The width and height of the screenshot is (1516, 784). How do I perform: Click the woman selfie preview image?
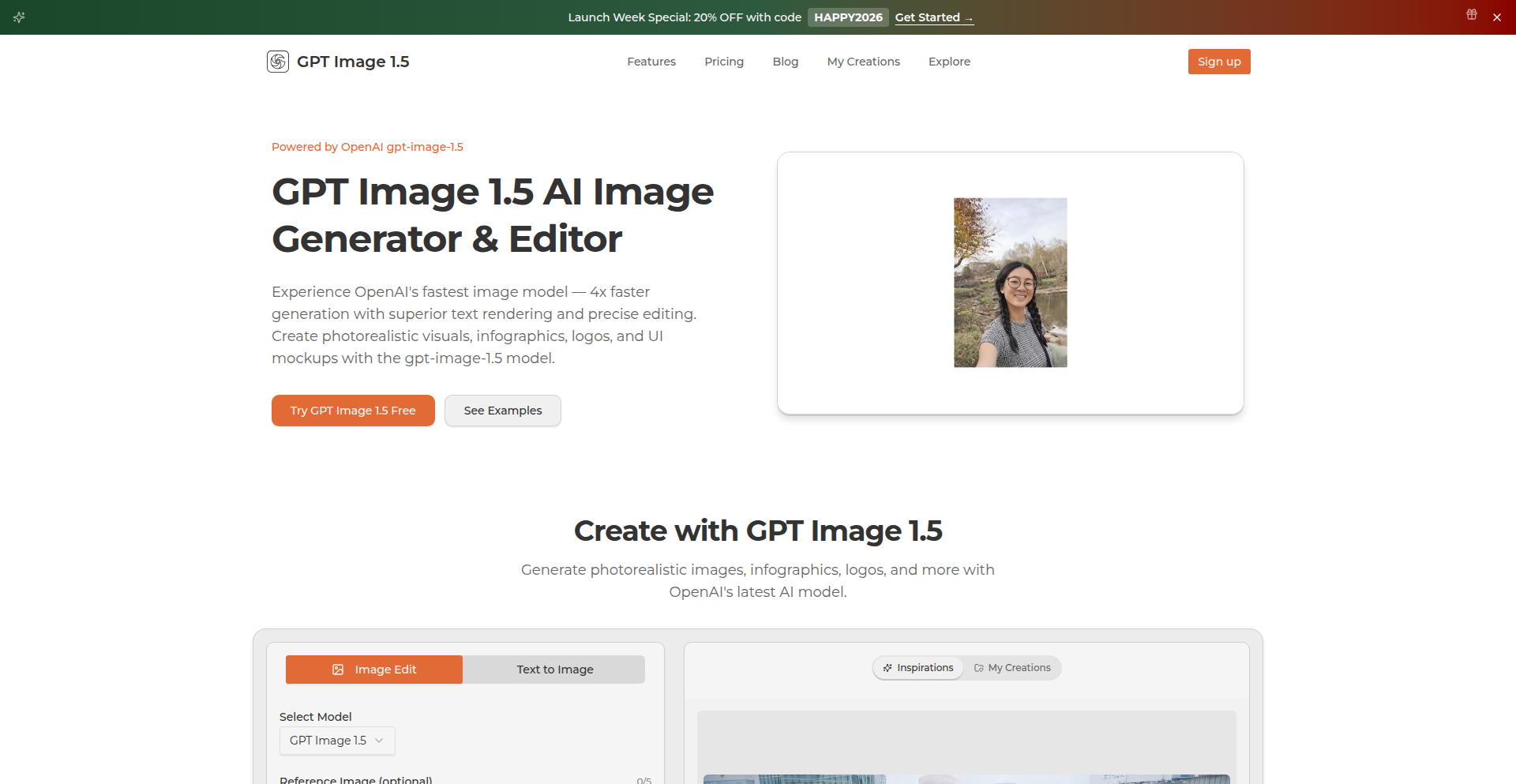tap(1010, 283)
